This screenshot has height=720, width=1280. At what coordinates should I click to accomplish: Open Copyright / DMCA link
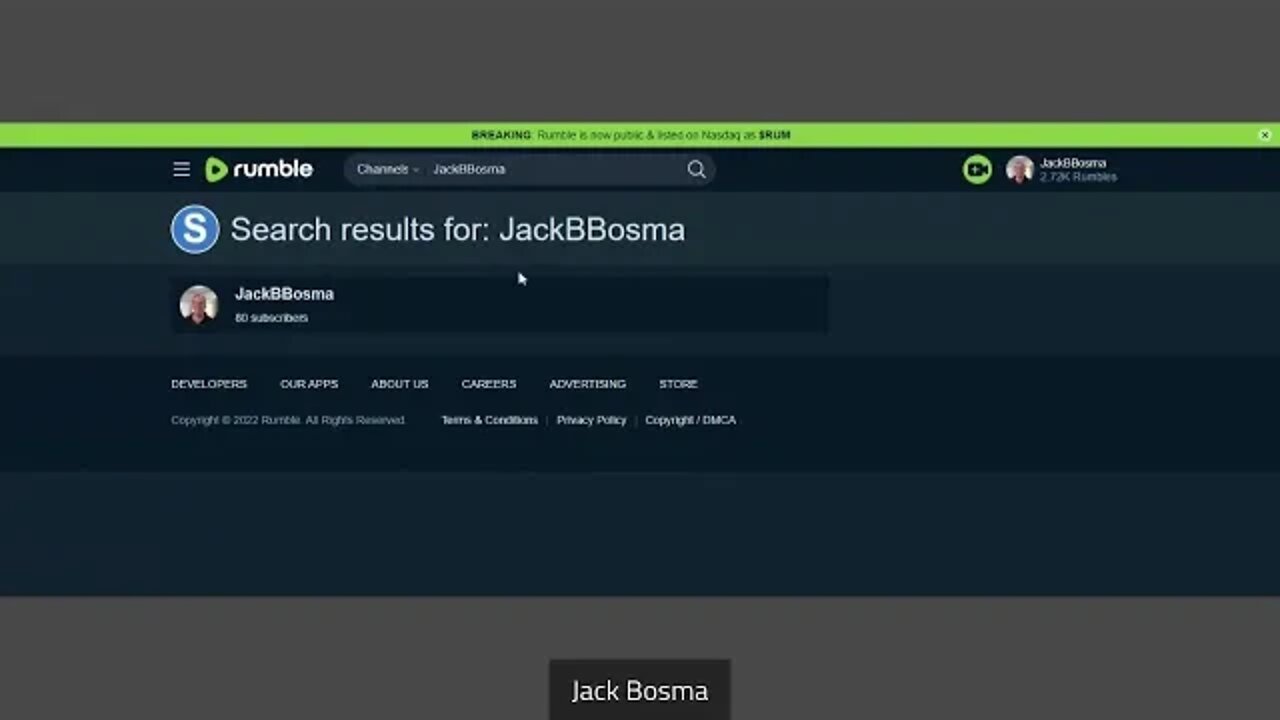[x=690, y=420]
